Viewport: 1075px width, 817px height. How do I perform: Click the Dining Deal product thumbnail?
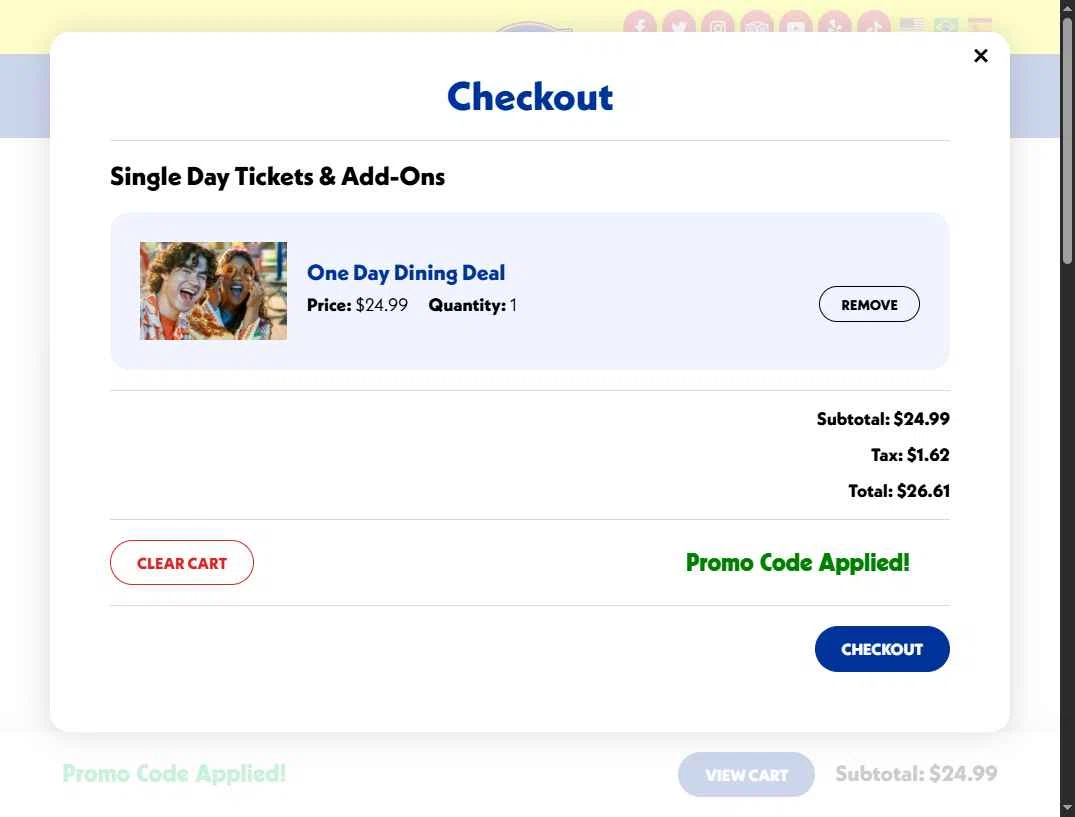pyautogui.click(x=213, y=291)
